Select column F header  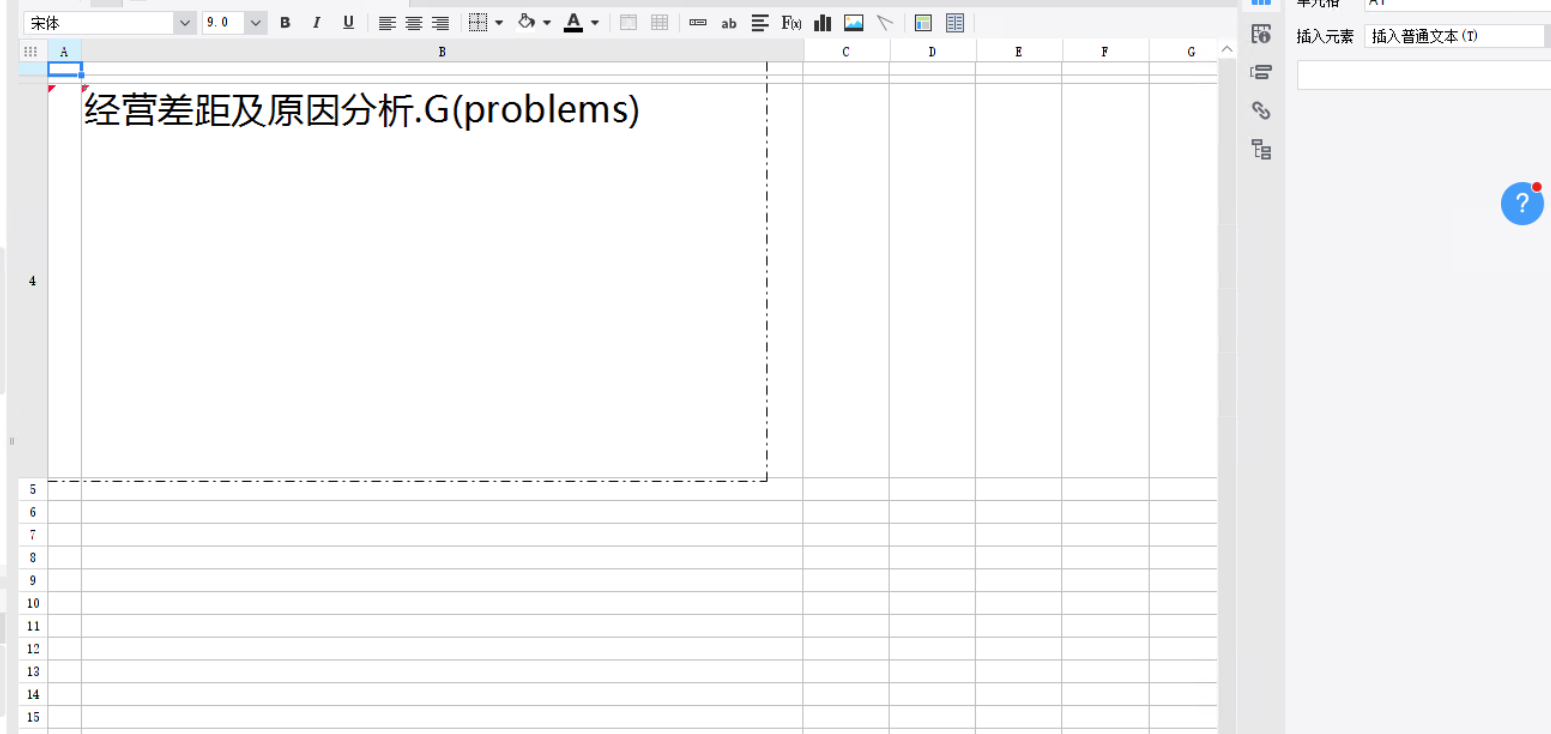1105,51
